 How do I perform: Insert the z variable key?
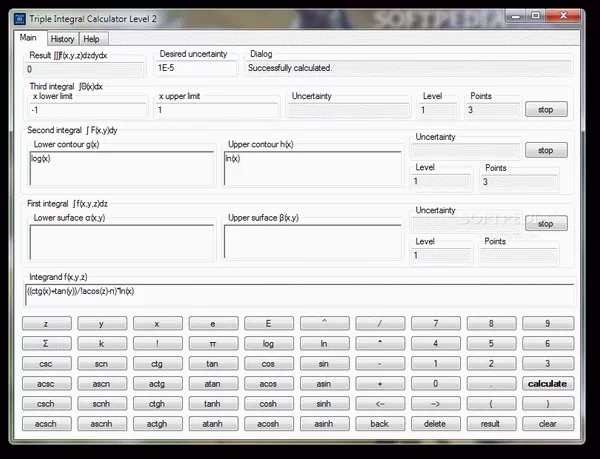pos(46,324)
